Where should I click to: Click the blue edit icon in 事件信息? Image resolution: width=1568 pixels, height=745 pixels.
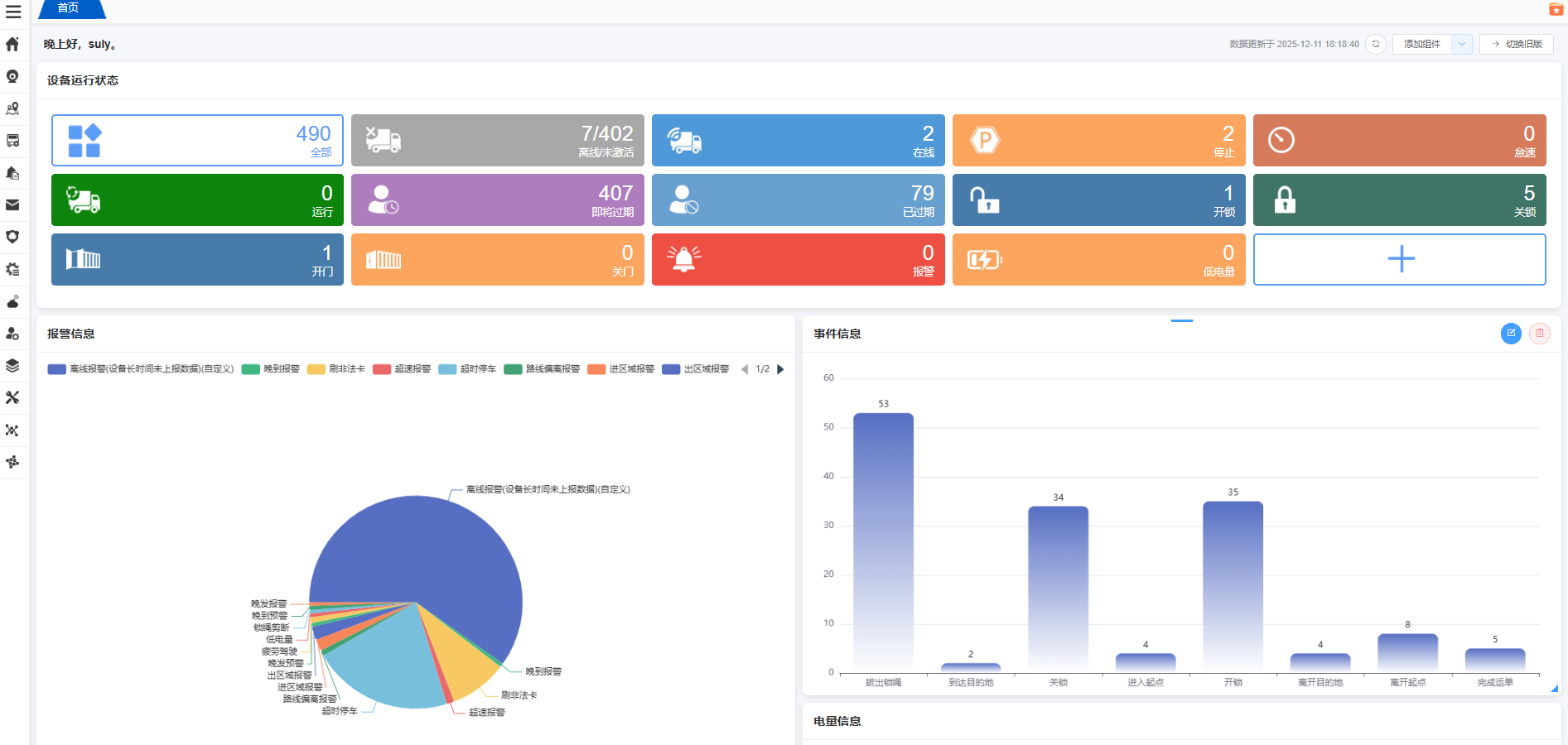[x=1511, y=334]
